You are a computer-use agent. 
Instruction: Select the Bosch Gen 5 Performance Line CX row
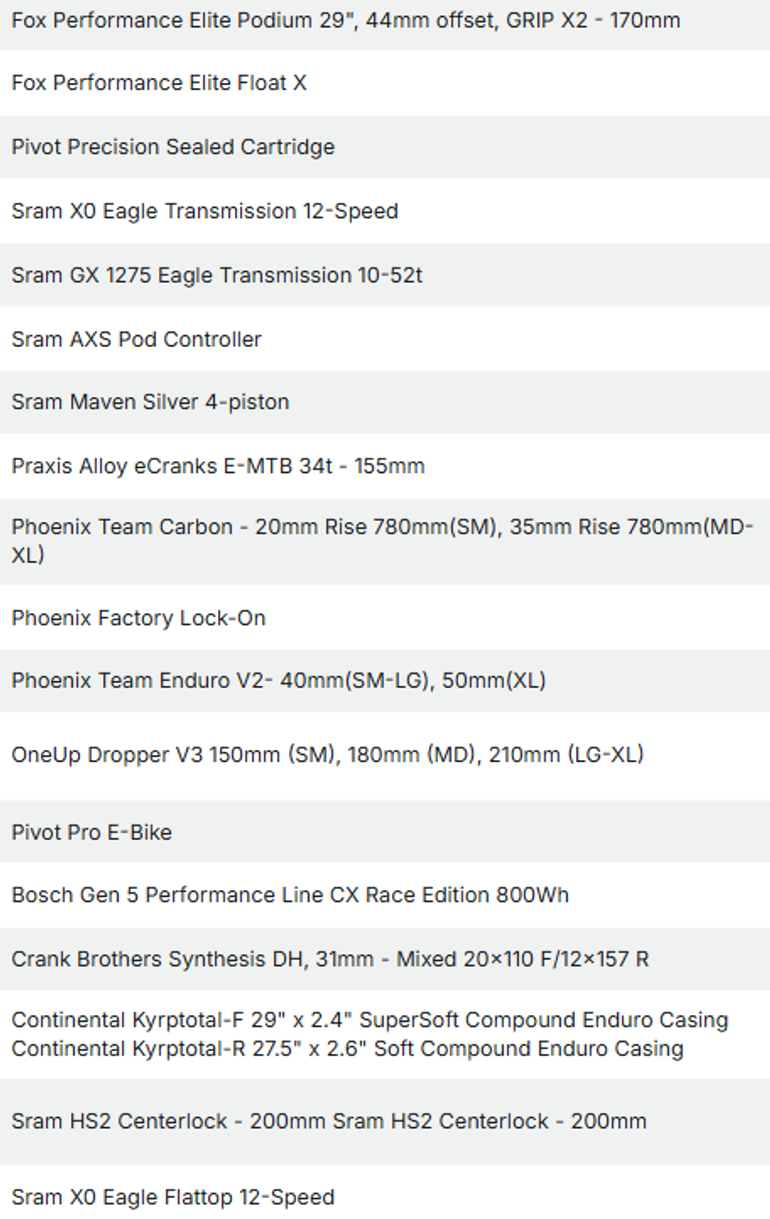(385, 895)
